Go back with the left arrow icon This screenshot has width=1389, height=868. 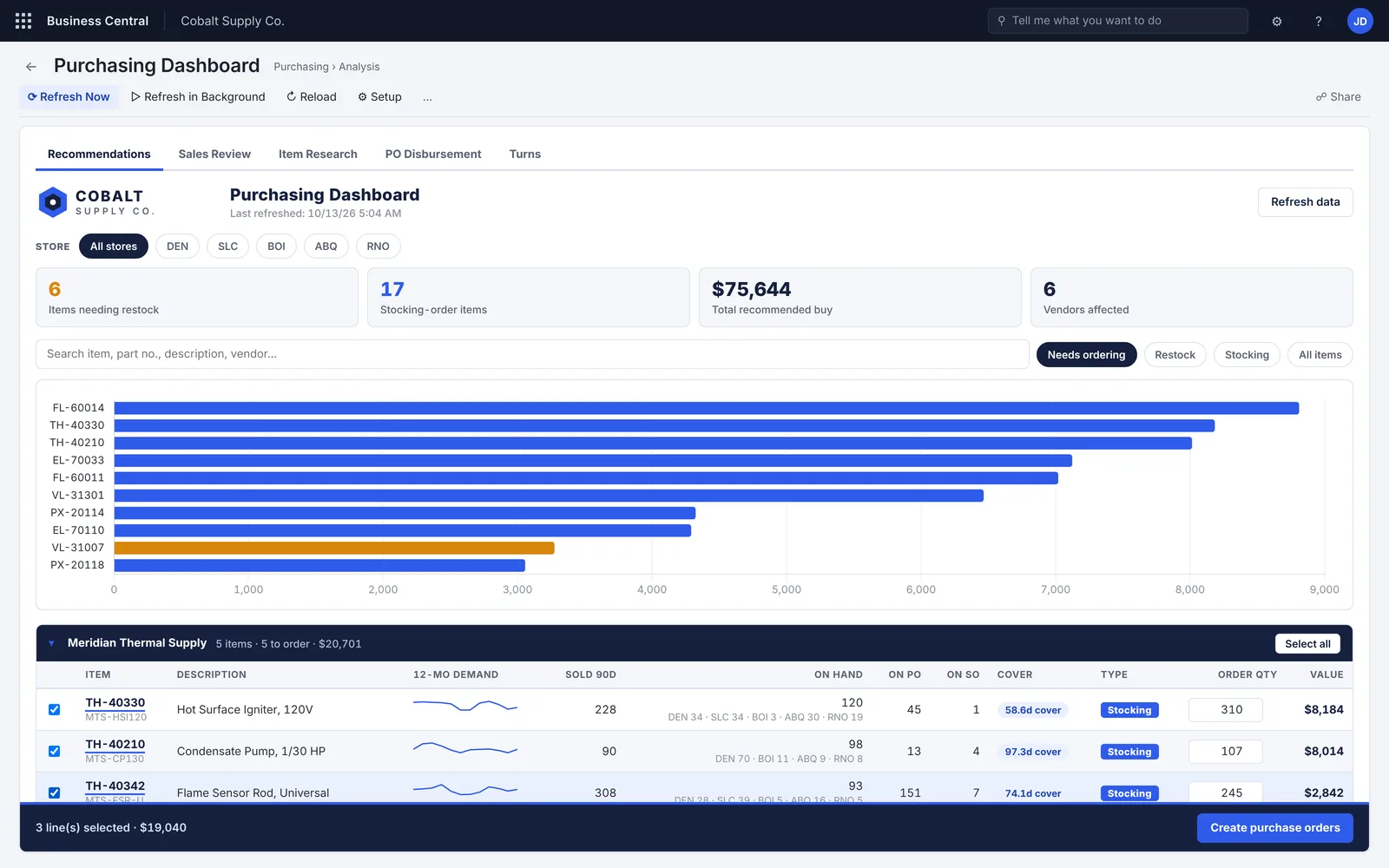click(x=31, y=67)
